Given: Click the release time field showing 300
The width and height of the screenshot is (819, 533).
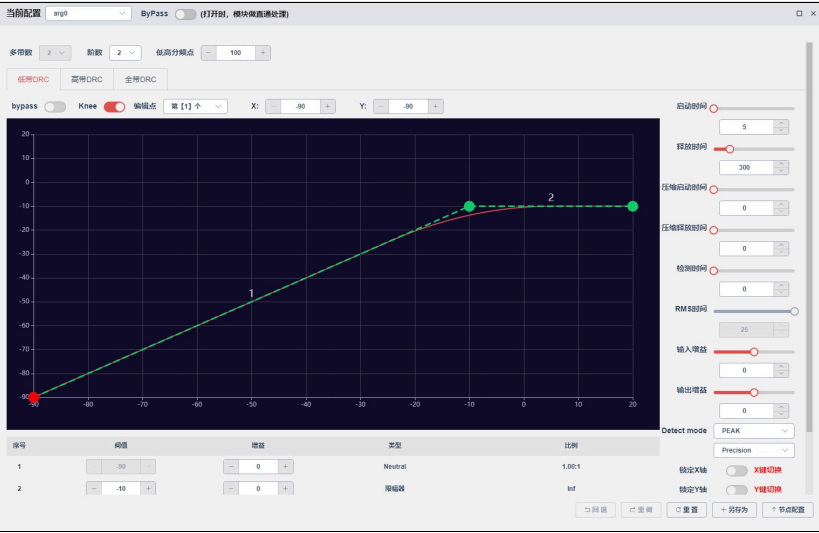Looking at the screenshot, I should [x=746, y=168].
